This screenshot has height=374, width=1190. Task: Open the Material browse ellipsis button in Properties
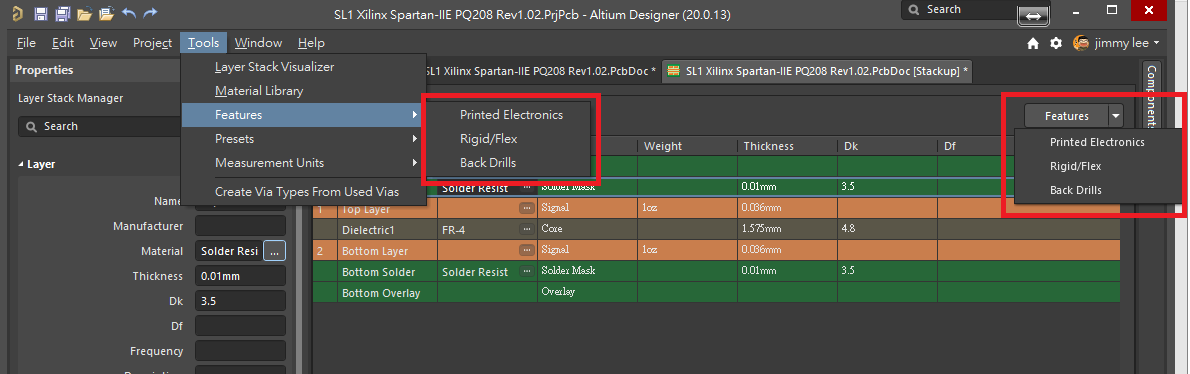275,251
